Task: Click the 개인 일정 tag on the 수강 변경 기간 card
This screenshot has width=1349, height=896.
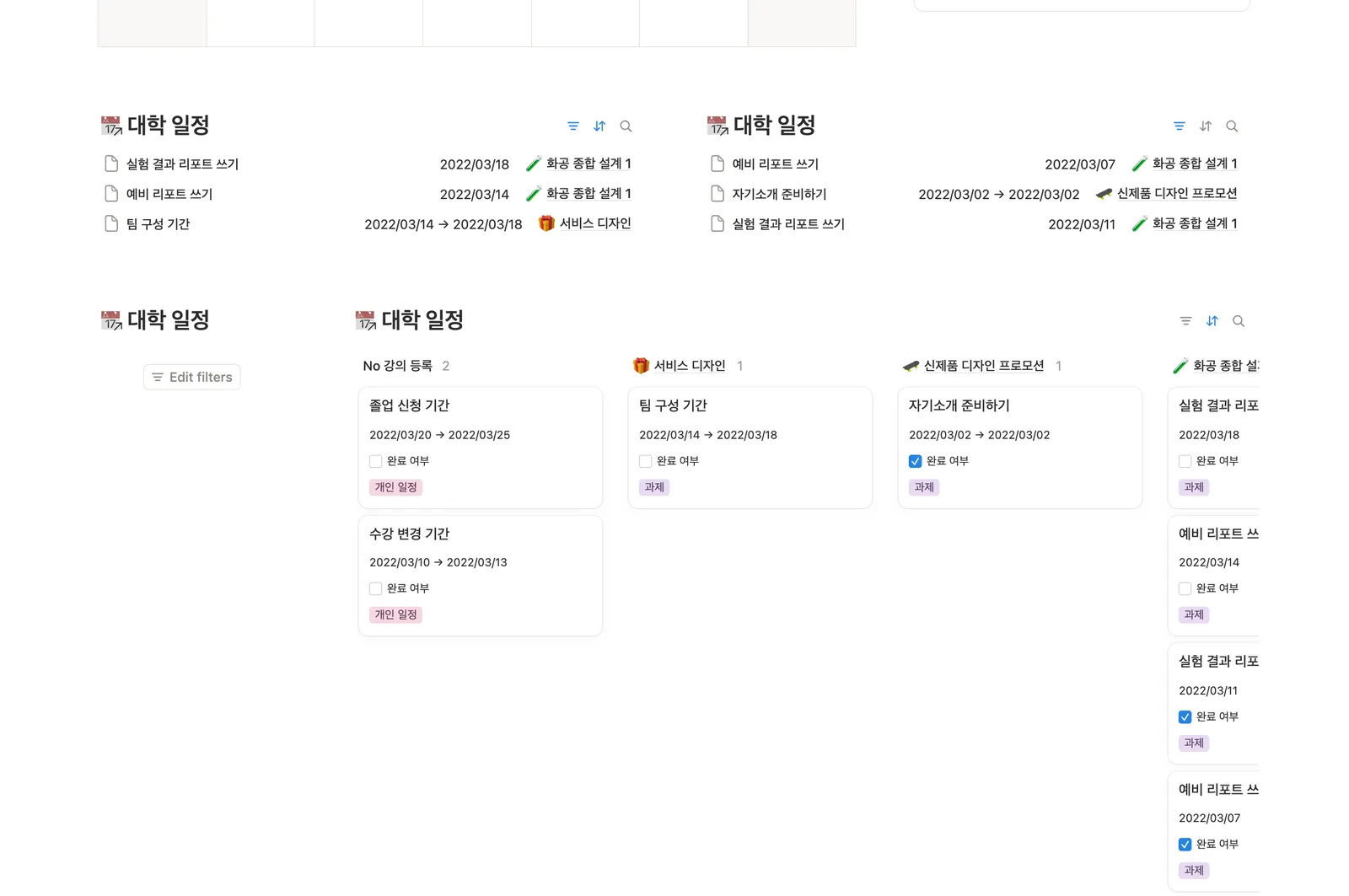Action: pyautogui.click(x=396, y=614)
